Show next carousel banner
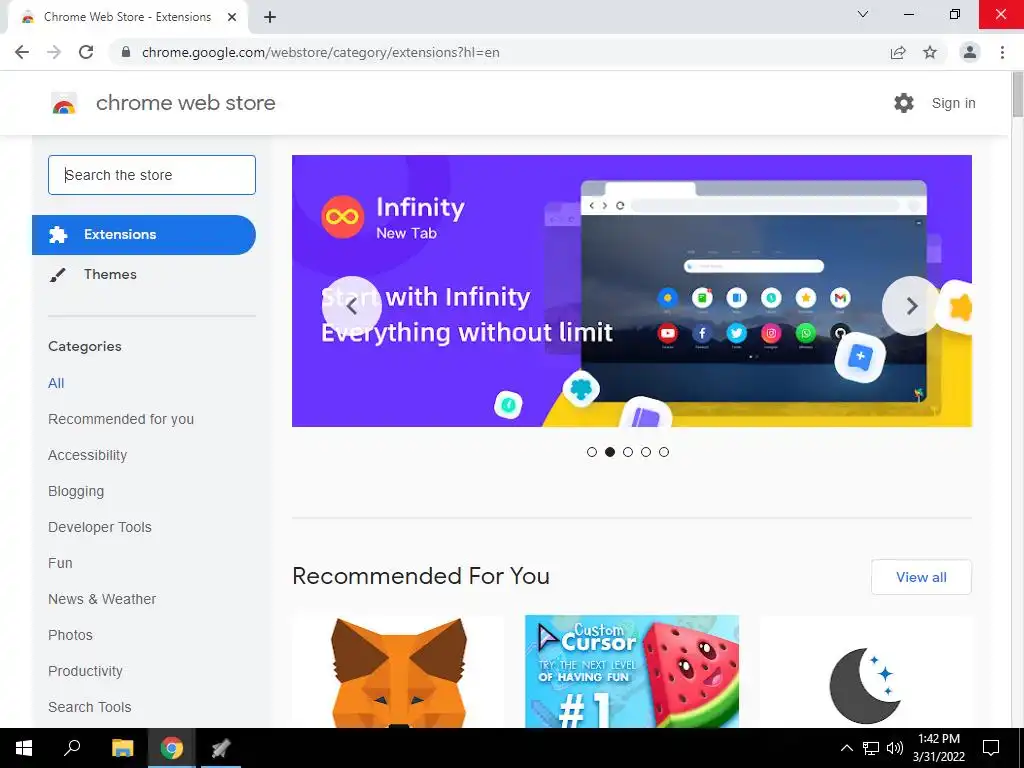 tap(912, 306)
